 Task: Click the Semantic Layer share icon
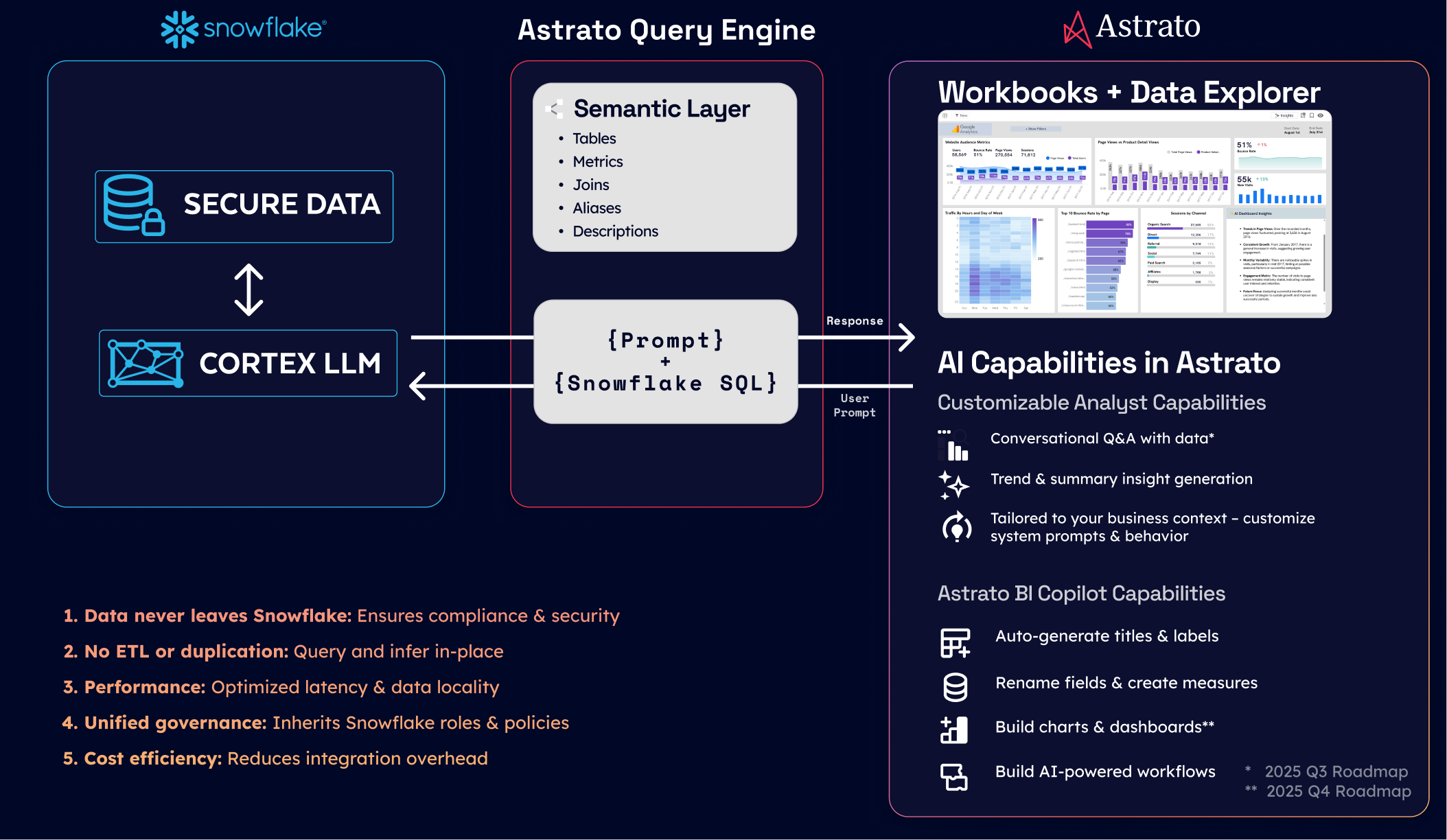click(554, 108)
